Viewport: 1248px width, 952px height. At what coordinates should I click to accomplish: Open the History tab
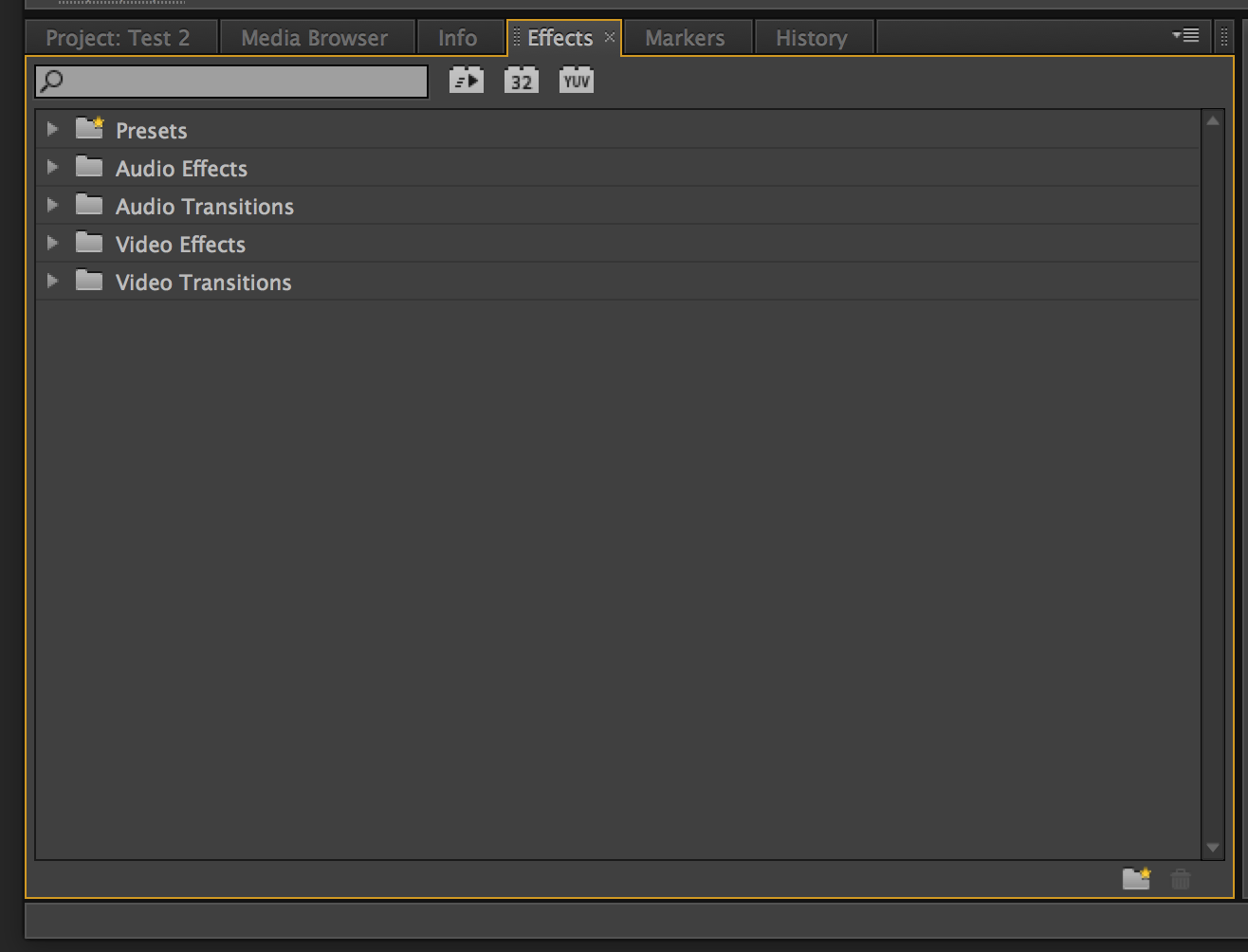[811, 38]
